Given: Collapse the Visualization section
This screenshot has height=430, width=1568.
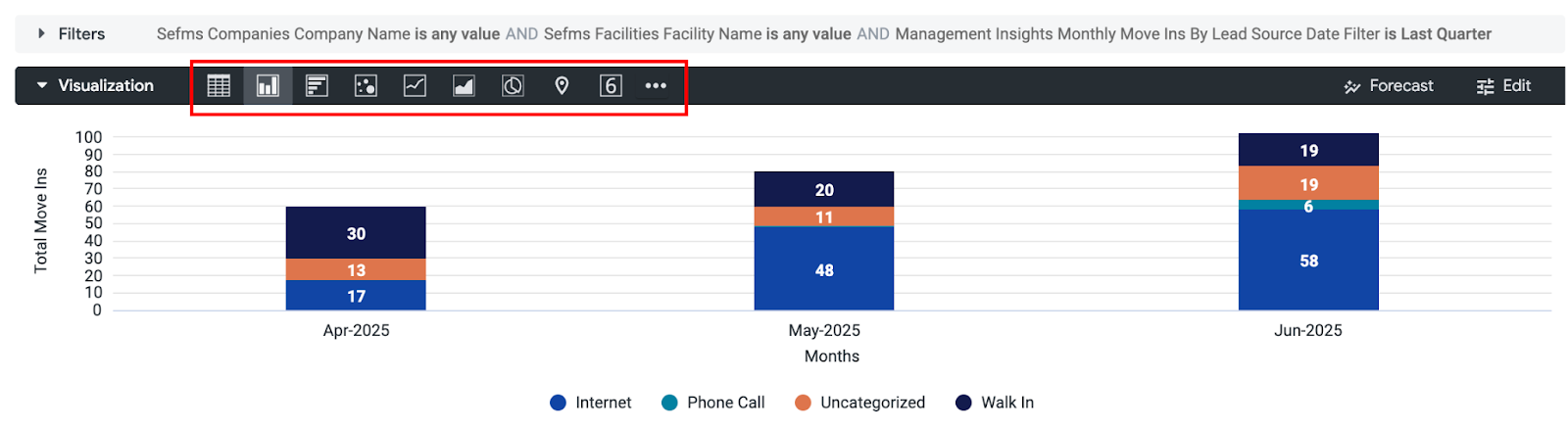Looking at the screenshot, I should coord(42,85).
